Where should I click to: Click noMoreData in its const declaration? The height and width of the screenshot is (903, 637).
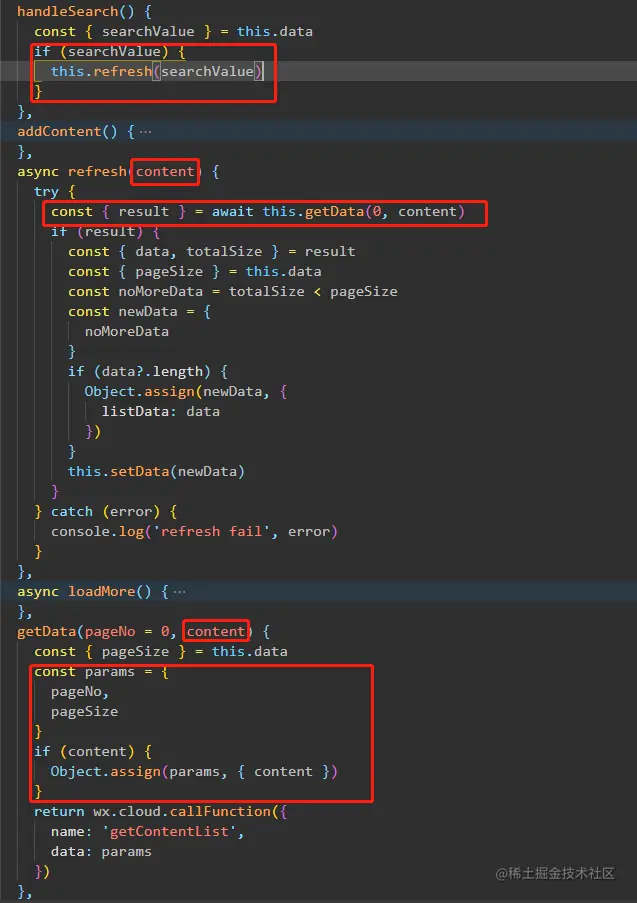161,292
